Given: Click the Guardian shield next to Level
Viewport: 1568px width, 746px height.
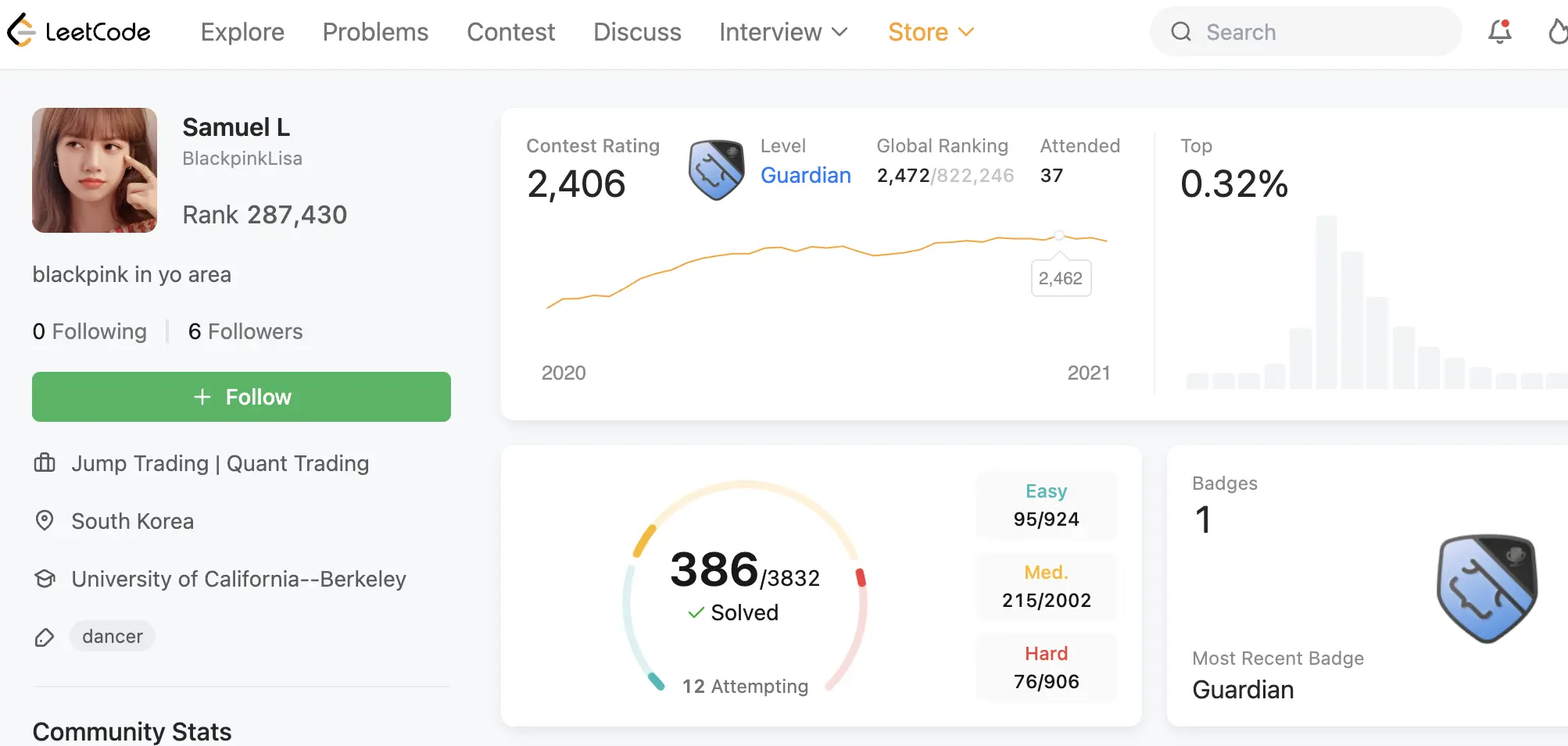Looking at the screenshot, I should tap(716, 170).
